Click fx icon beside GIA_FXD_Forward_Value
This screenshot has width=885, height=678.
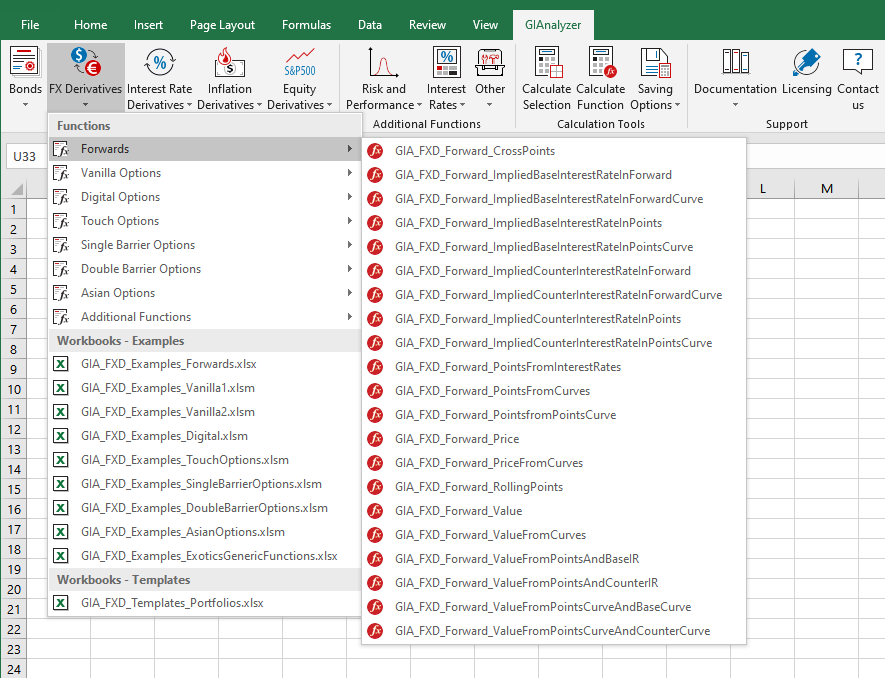pyautogui.click(x=375, y=511)
